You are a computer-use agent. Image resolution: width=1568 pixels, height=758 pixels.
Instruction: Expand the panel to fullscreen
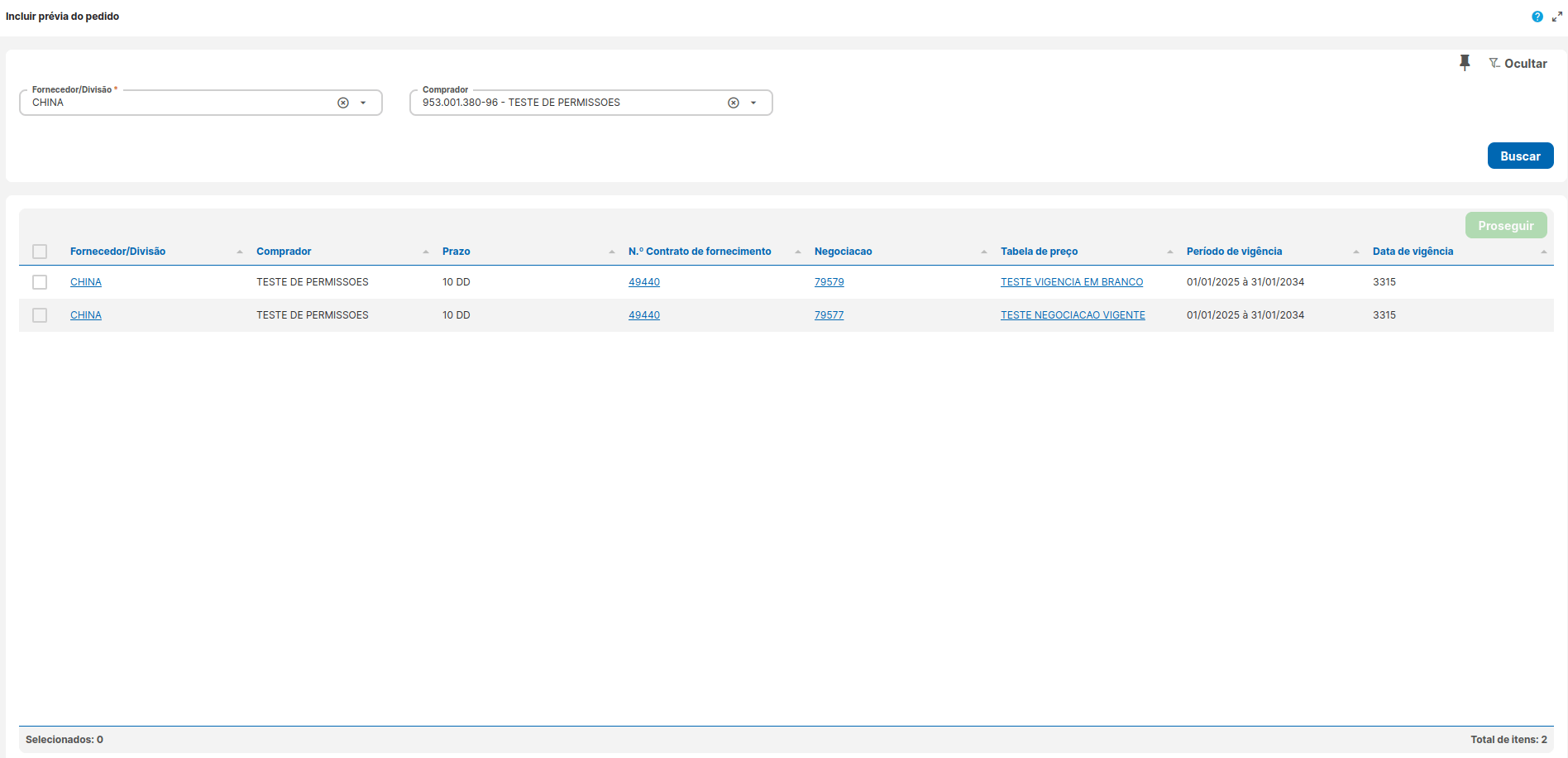coord(1557,17)
